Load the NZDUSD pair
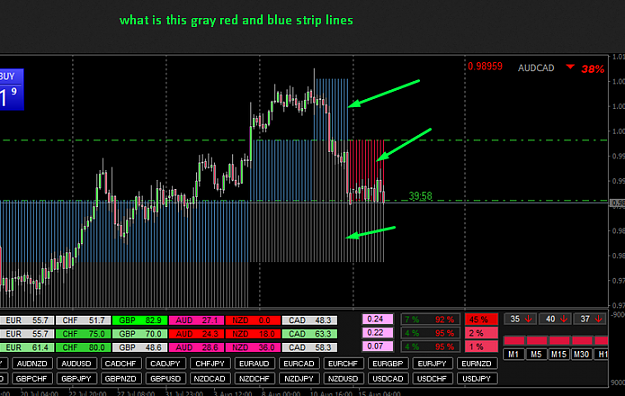This screenshot has height=396, width=625. point(343,378)
